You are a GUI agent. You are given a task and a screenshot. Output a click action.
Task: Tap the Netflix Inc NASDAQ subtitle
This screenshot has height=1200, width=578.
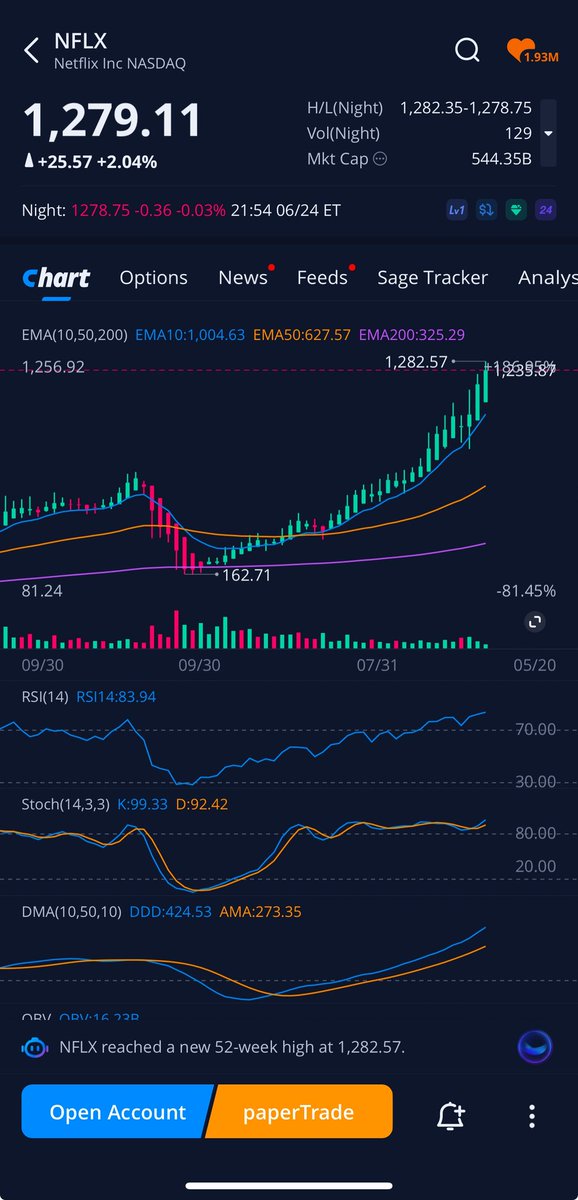pyautogui.click(x=120, y=64)
